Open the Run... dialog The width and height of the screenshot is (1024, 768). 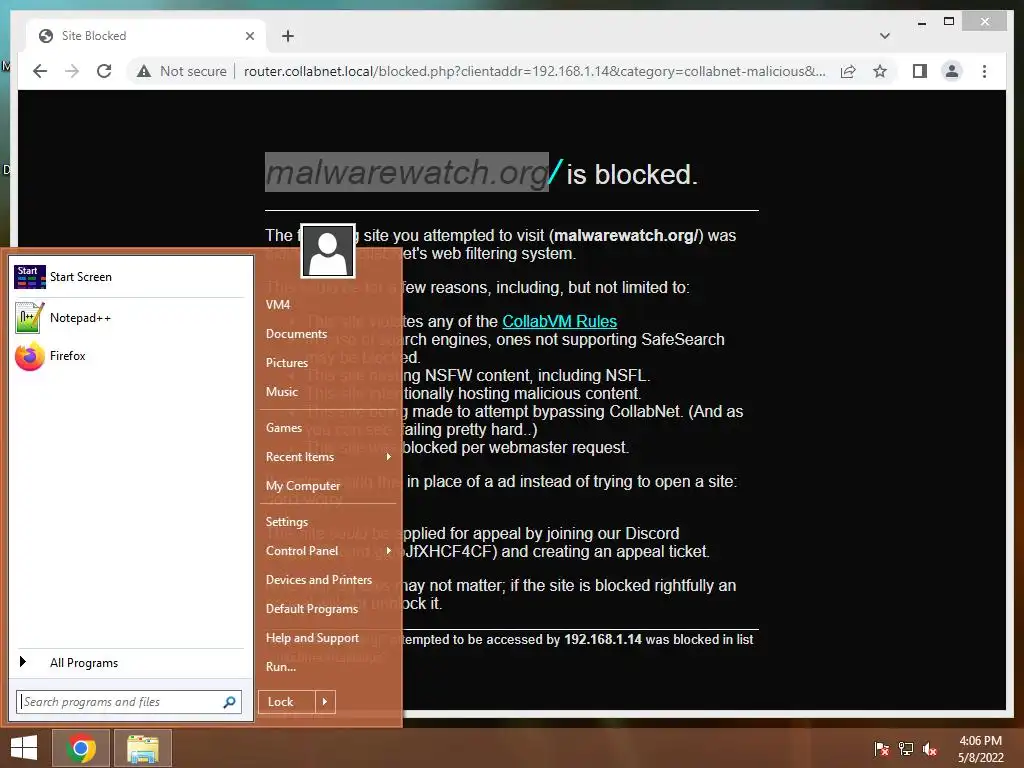(281, 667)
